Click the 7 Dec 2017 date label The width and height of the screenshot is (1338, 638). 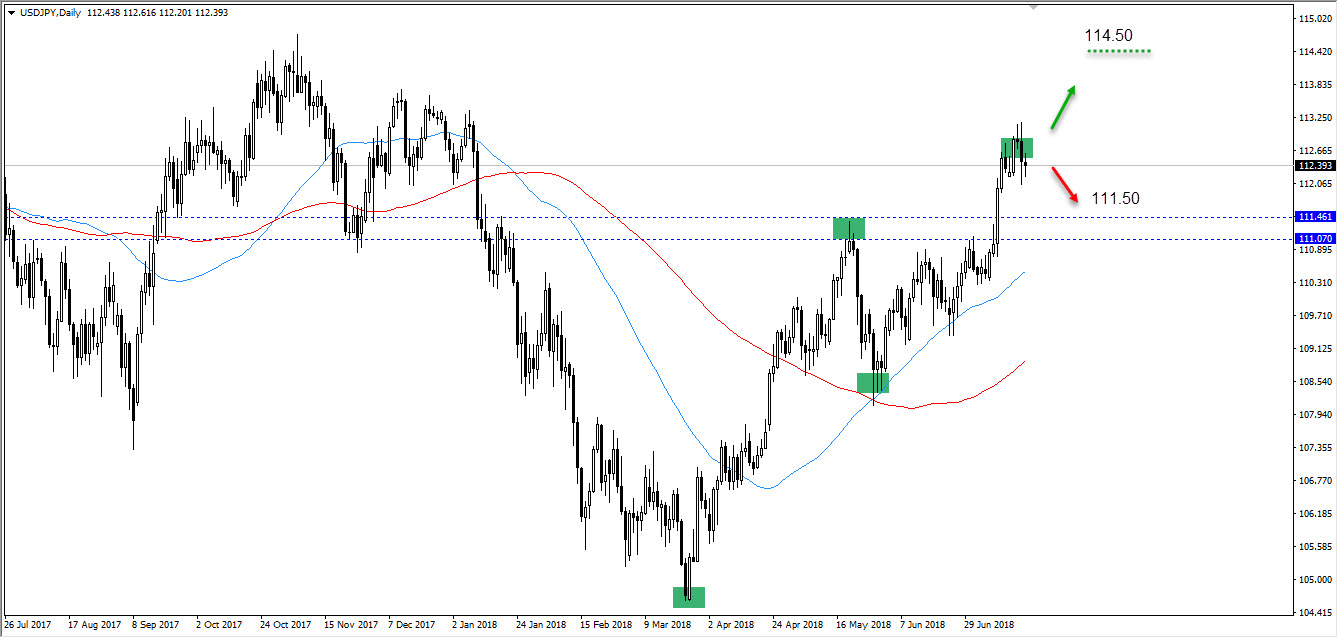tap(412, 625)
